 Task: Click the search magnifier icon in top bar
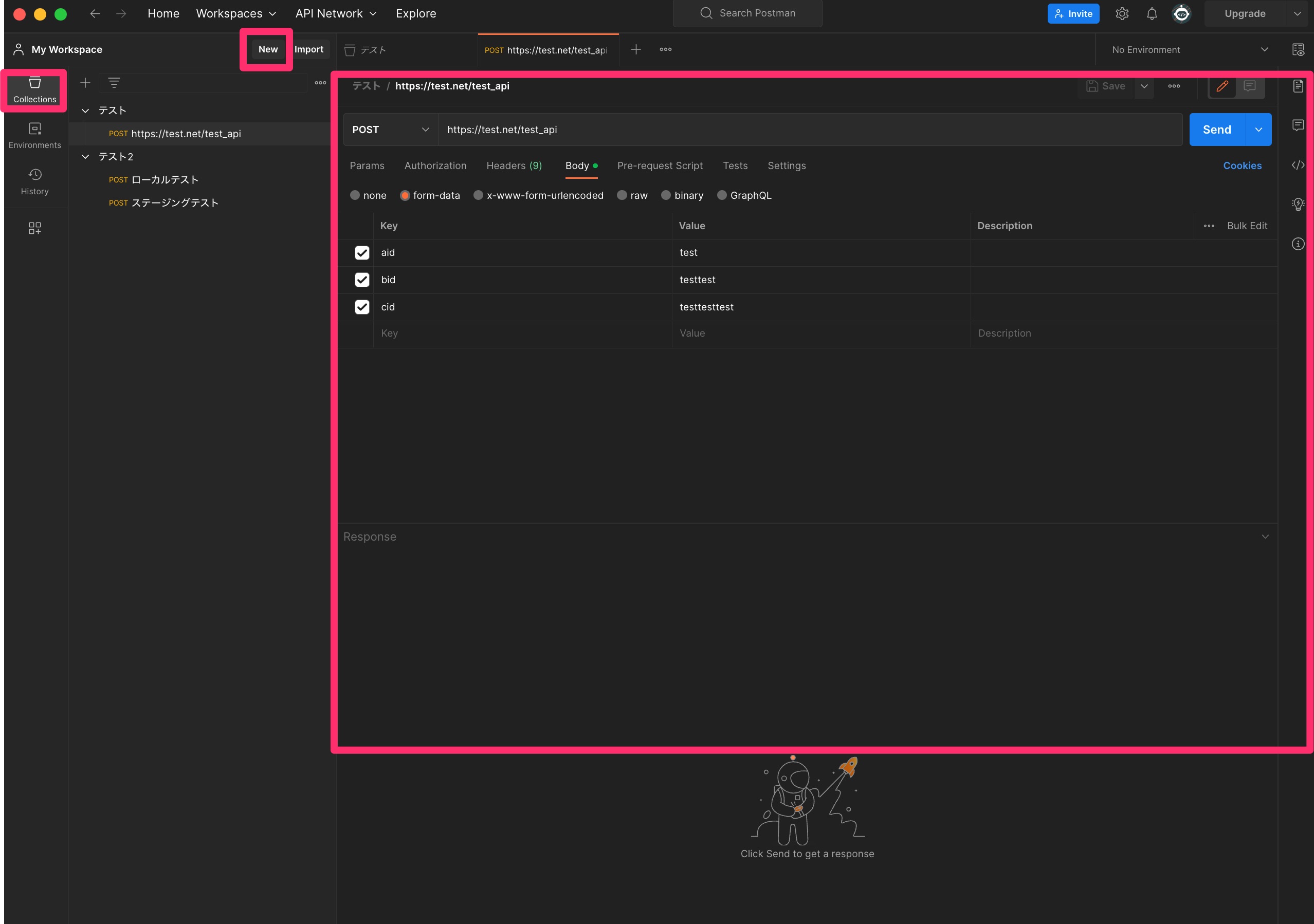[707, 13]
